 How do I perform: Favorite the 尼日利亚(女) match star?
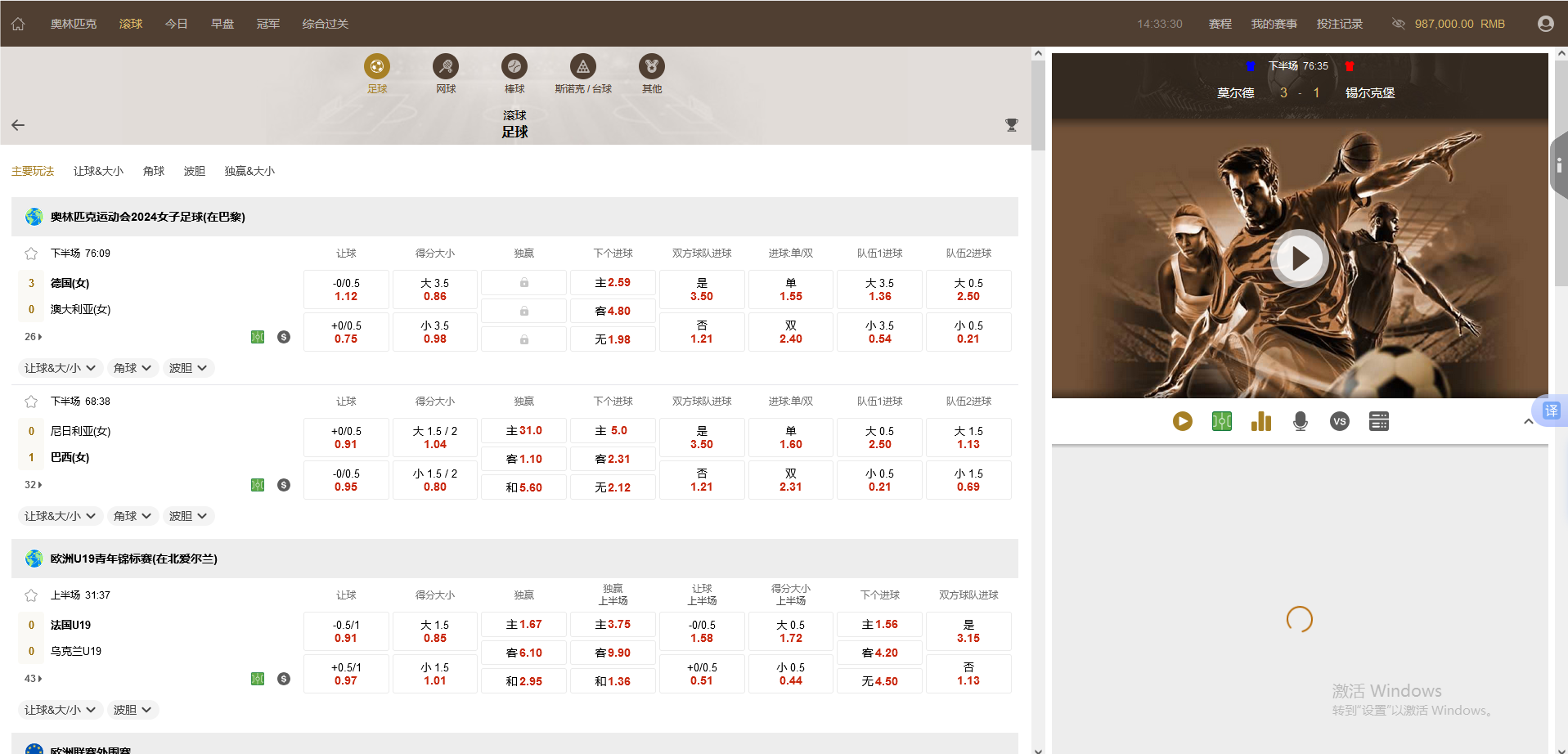click(31, 402)
